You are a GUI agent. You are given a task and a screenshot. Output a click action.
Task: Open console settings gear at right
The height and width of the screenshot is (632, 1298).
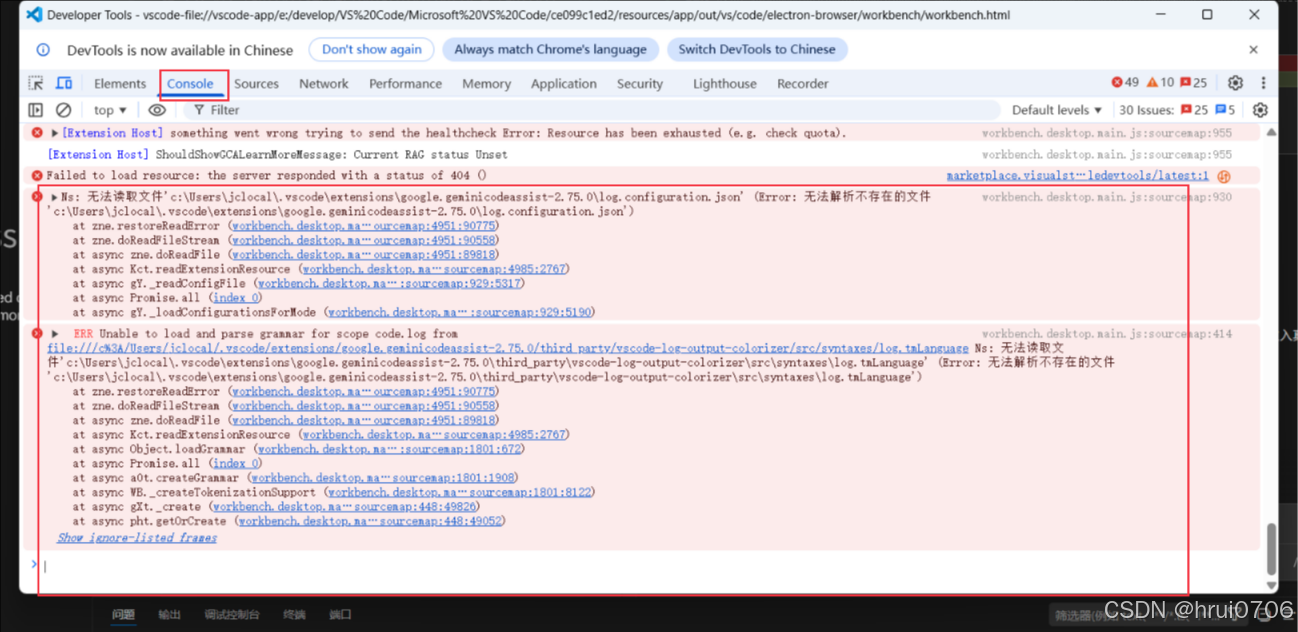pyautogui.click(x=1260, y=110)
